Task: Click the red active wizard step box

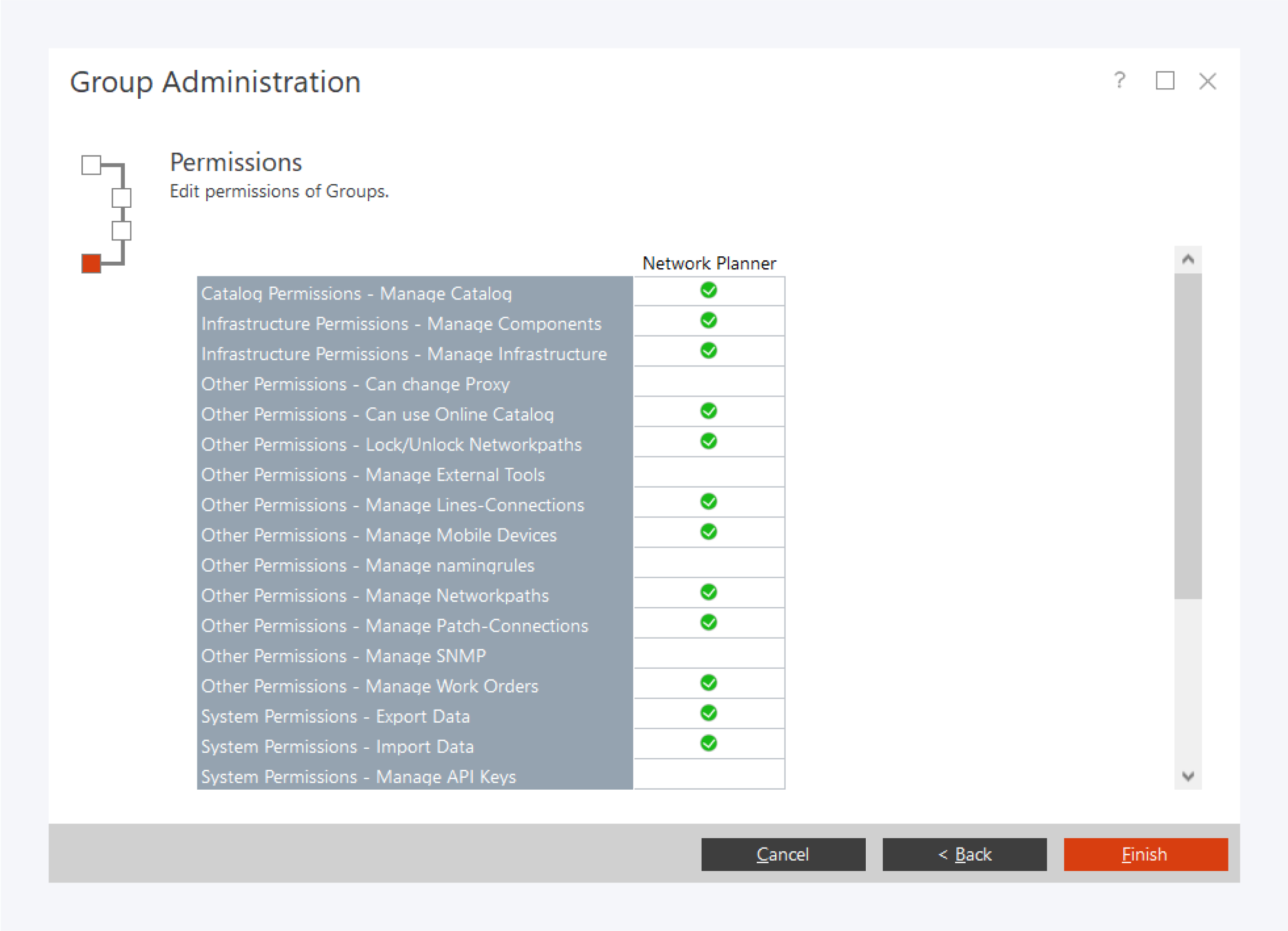Action: coord(91,263)
